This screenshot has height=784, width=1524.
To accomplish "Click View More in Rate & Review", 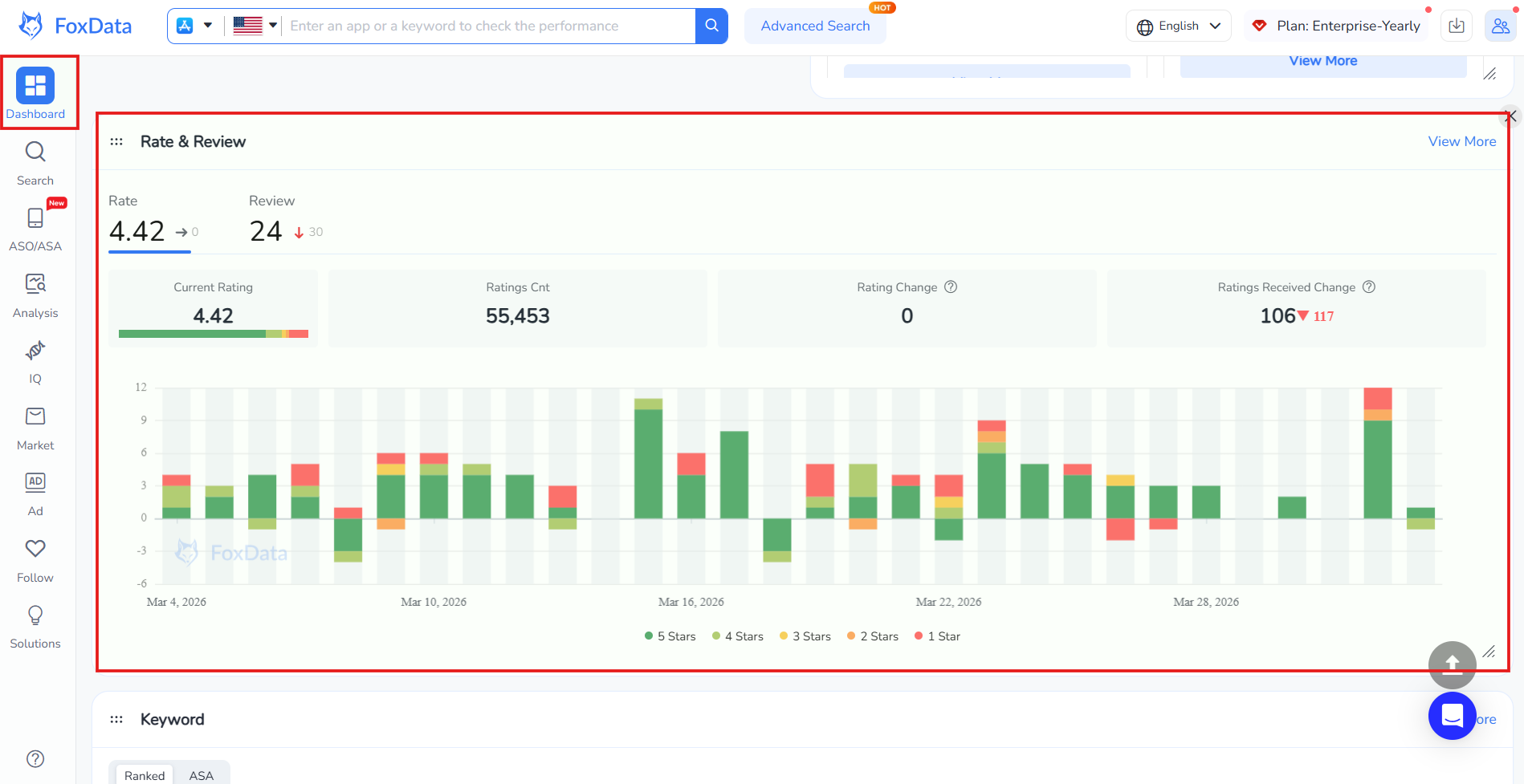I will [1461, 141].
